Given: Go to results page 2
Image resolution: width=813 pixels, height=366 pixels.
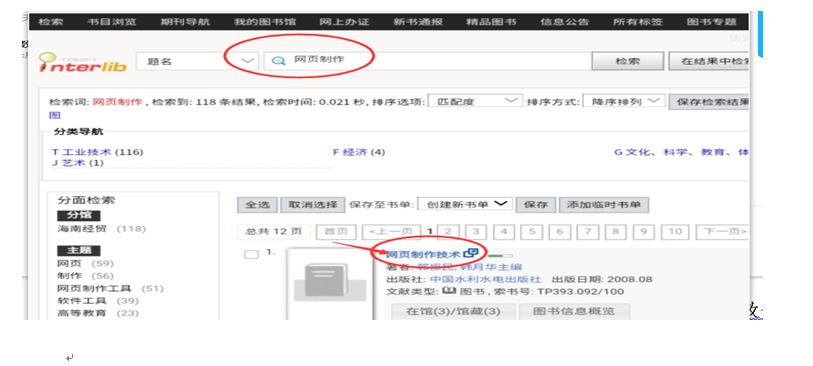Looking at the screenshot, I should pyautogui.click(x=448, y=231).
